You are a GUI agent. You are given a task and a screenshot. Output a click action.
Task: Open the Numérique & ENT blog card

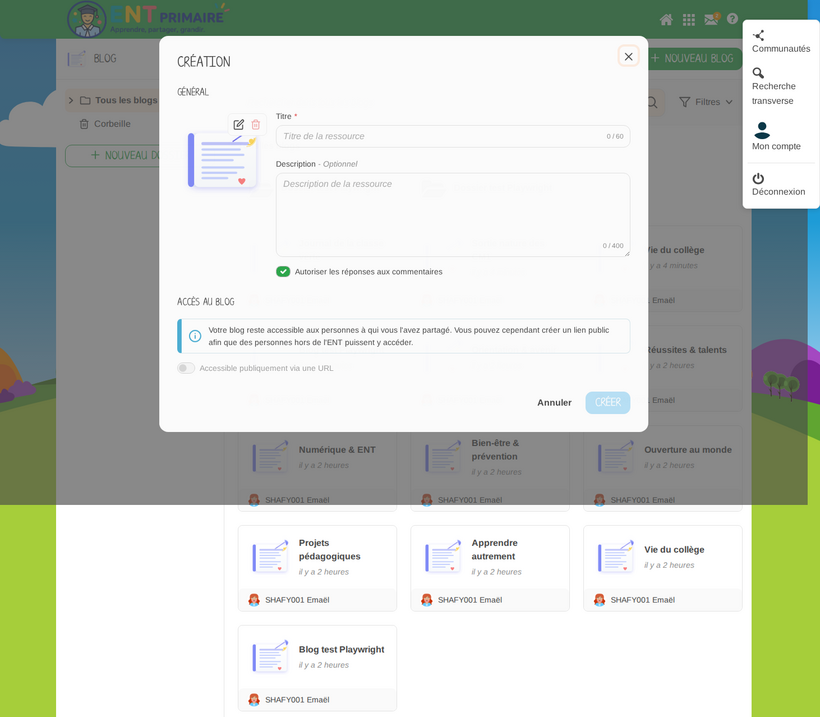pos(317,468)
